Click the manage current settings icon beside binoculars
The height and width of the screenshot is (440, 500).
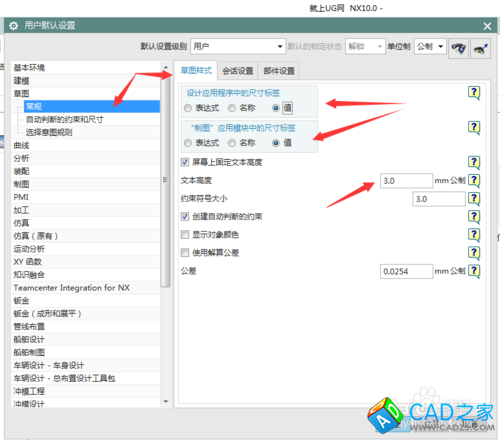pos(480,48)
